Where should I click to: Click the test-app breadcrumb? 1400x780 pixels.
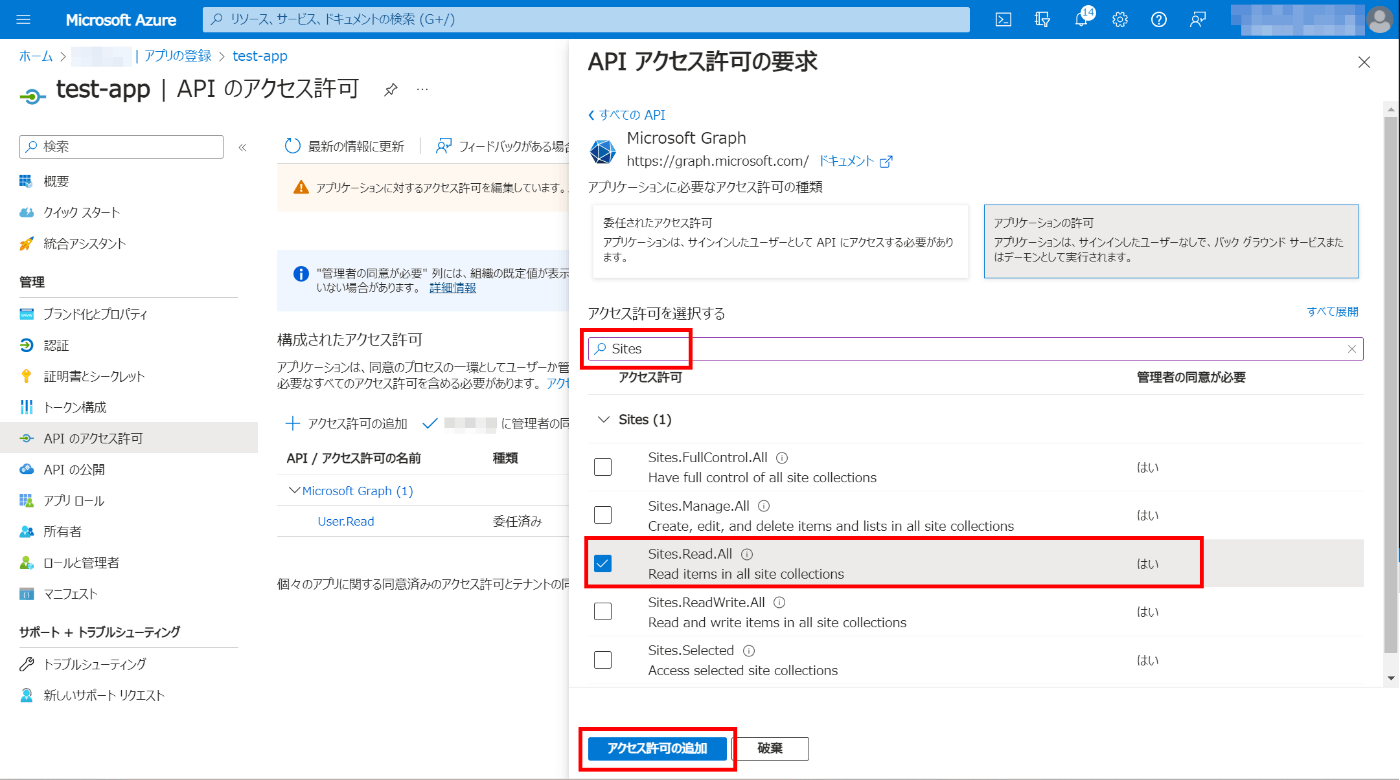260,56
